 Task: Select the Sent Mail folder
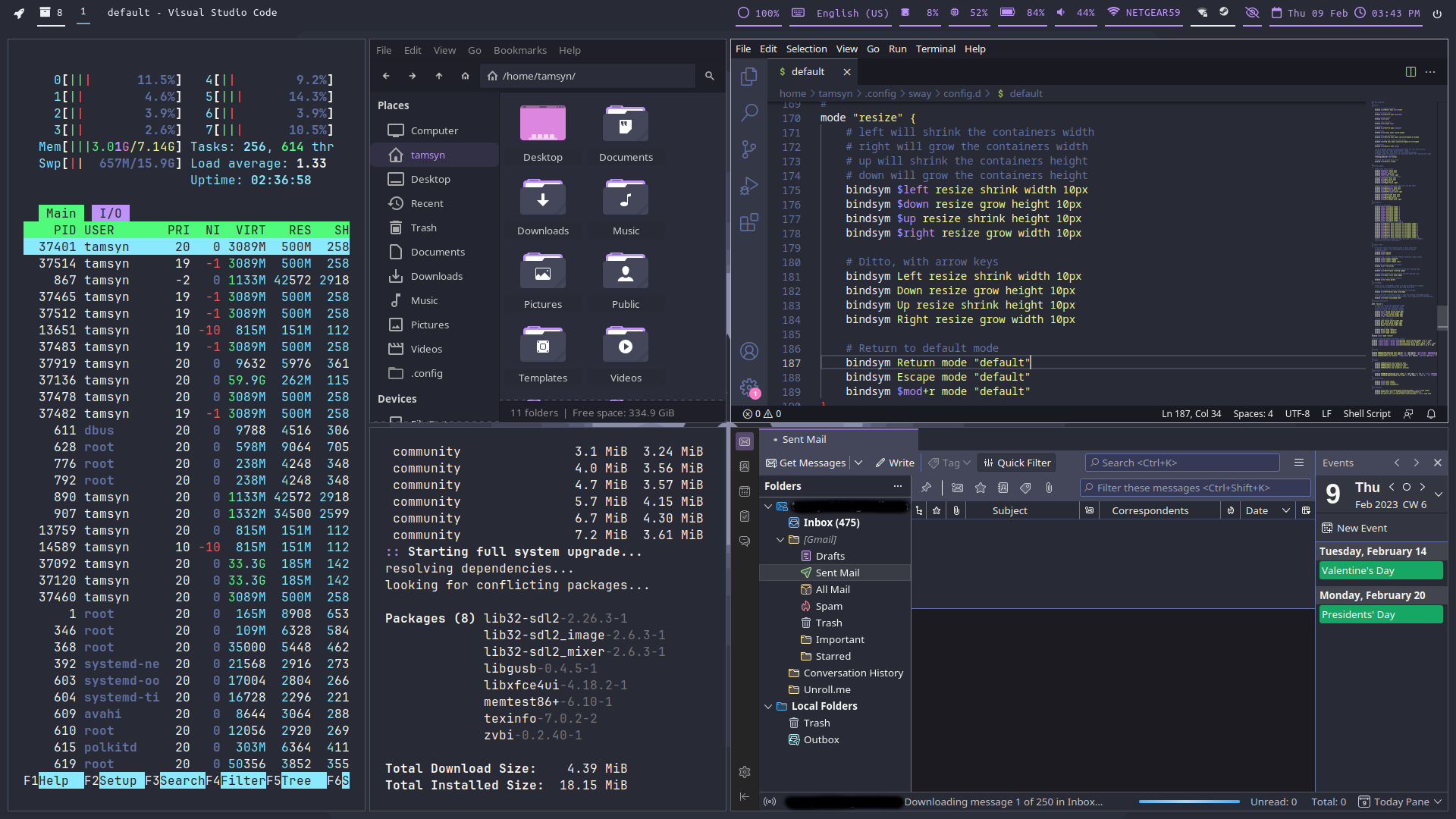pos(836,573)
